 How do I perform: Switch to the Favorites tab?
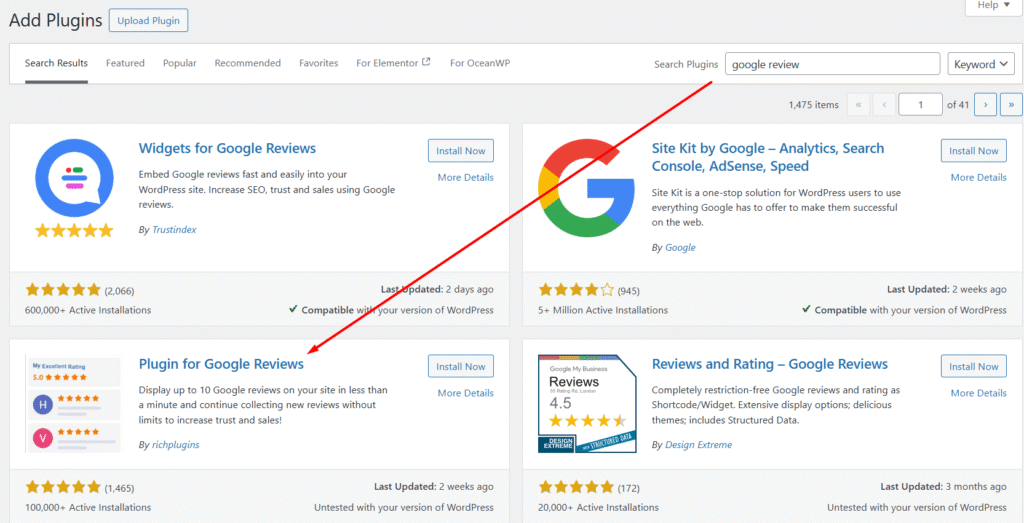click(x=319, y=63)
